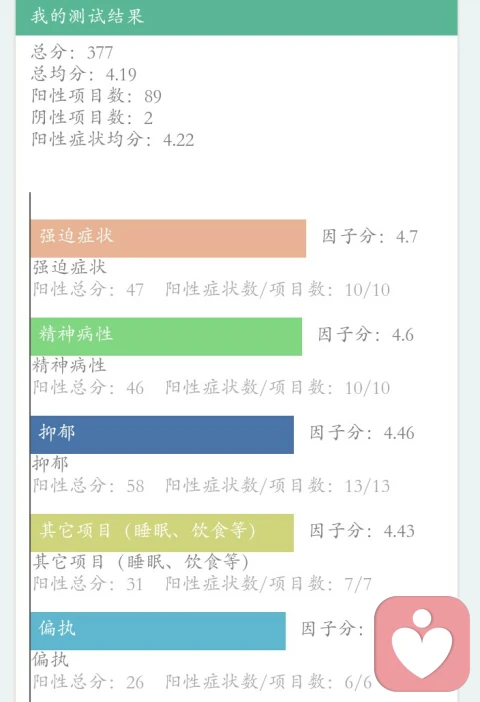The height and width of the screenshot is (702, 480).
Task: Select 阳性总分: 47 under 强迫症状
Action: coord(88,290)
